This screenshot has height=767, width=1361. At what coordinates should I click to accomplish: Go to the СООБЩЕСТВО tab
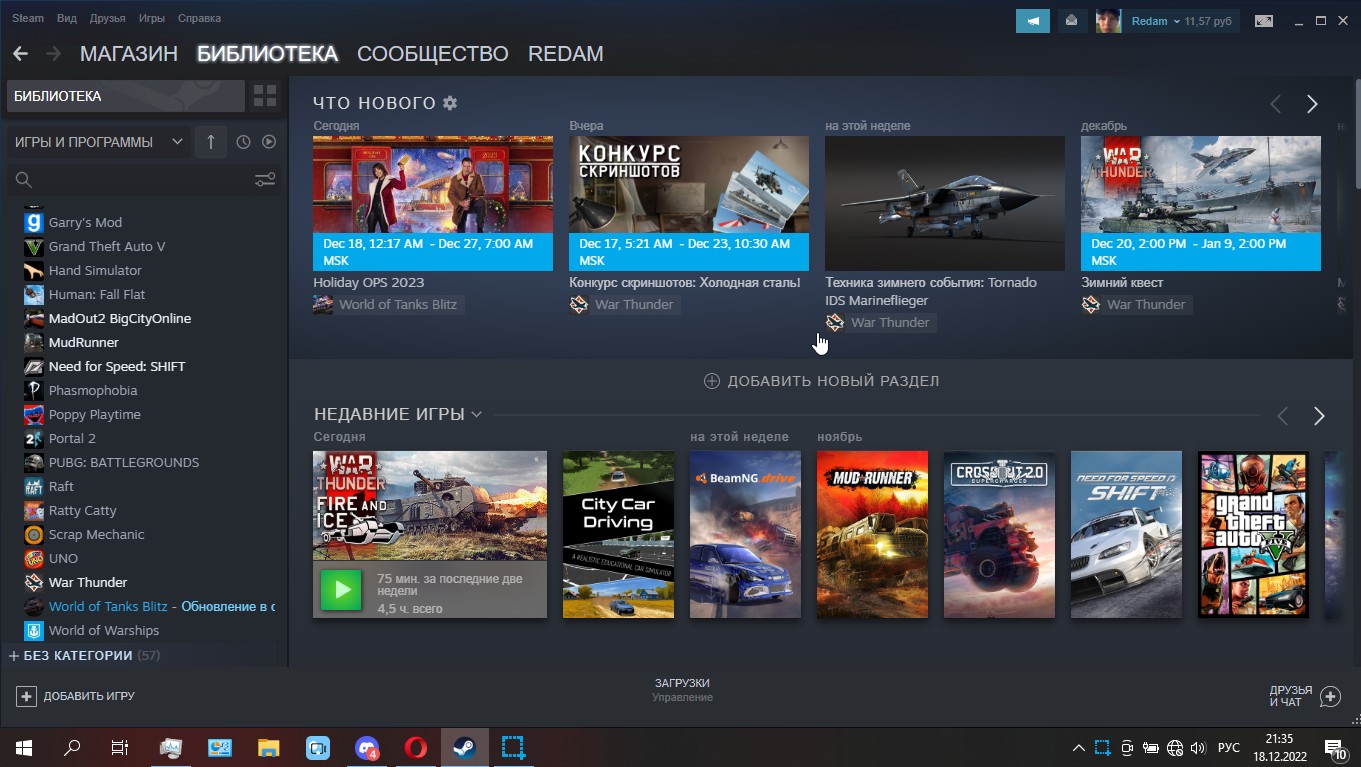(433, 54)
